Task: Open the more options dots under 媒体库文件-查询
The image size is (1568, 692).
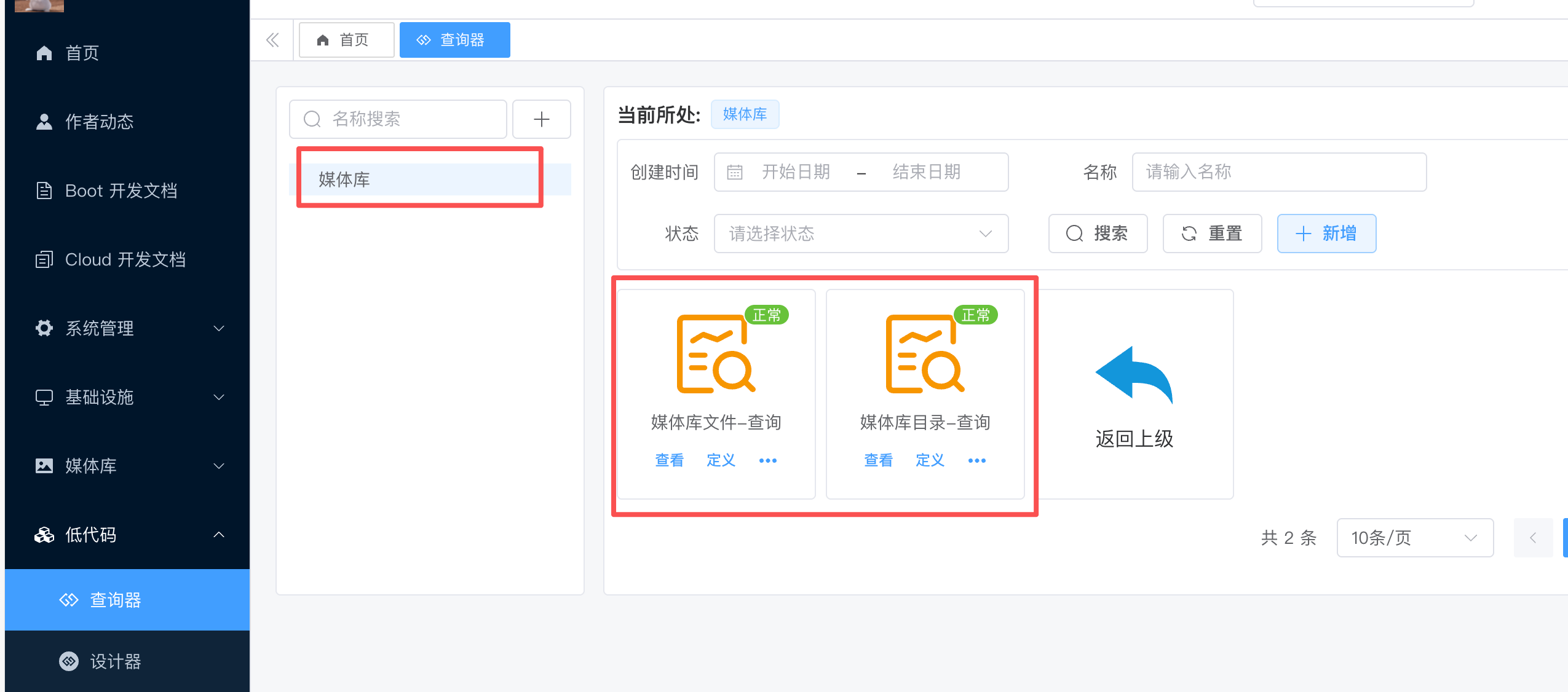Action: point(767,460)
